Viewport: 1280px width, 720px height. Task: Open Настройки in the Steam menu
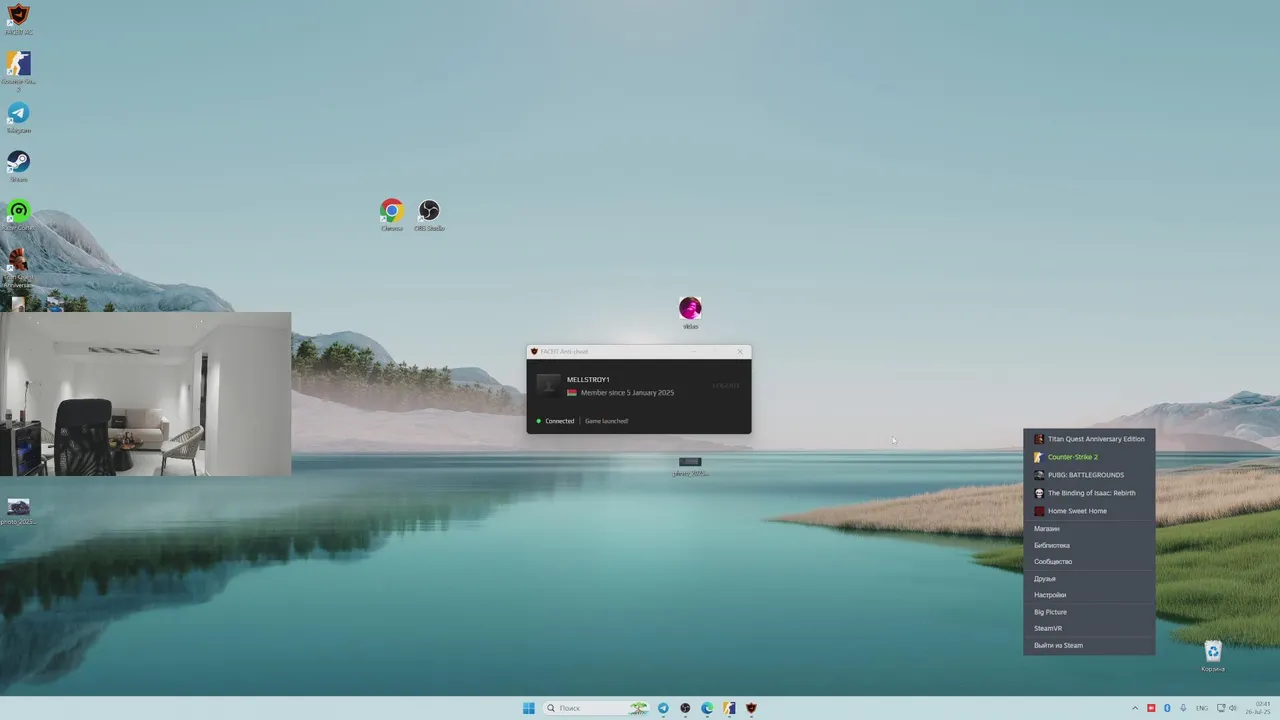(1089, 595)
